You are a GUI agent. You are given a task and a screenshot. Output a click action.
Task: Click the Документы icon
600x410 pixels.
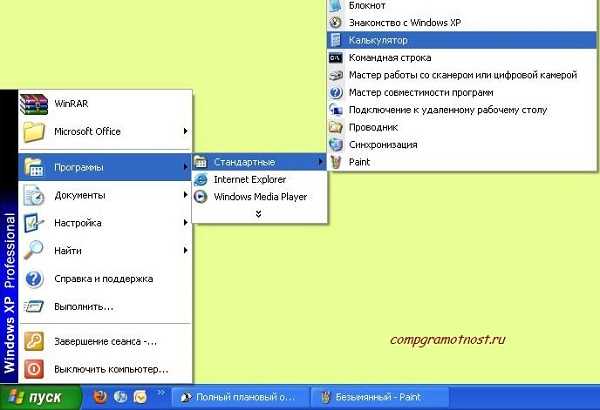click(34, 195)
